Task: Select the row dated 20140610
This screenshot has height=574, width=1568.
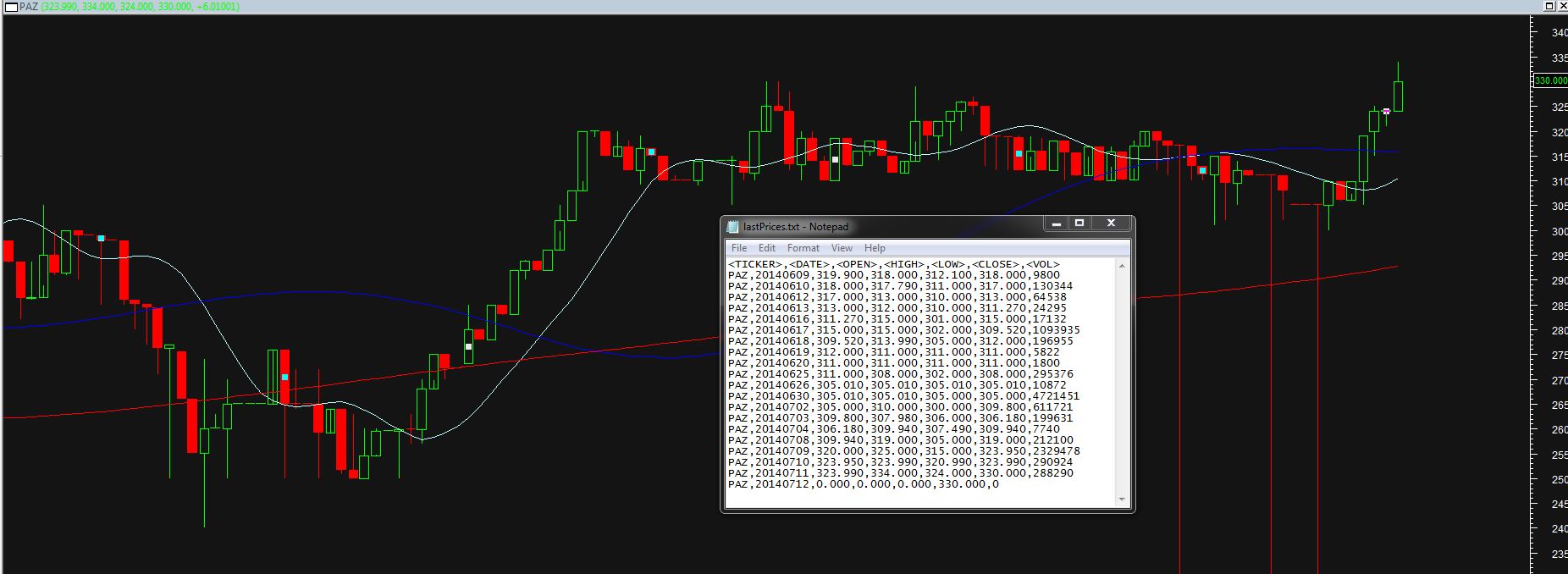Action: click(x=900, y=286)
